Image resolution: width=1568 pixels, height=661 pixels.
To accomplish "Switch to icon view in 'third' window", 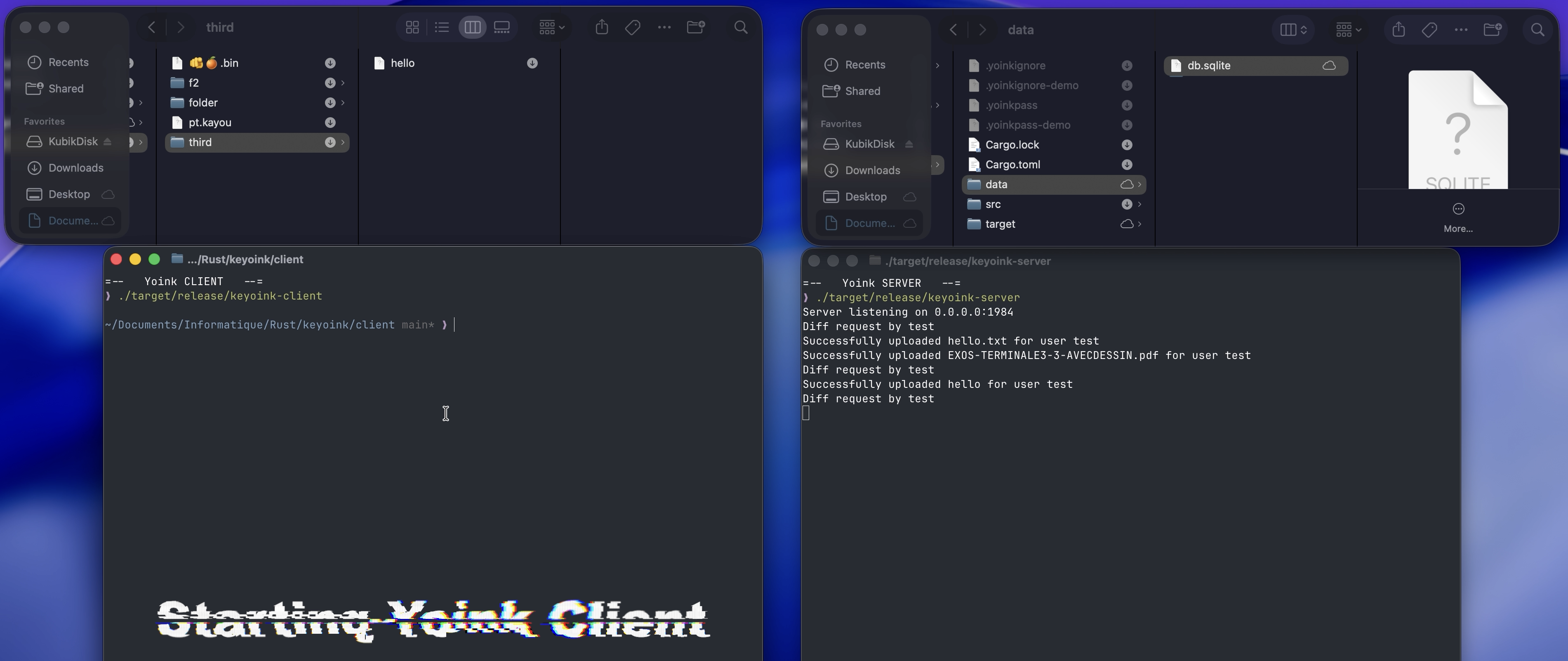I will point(412,27).
